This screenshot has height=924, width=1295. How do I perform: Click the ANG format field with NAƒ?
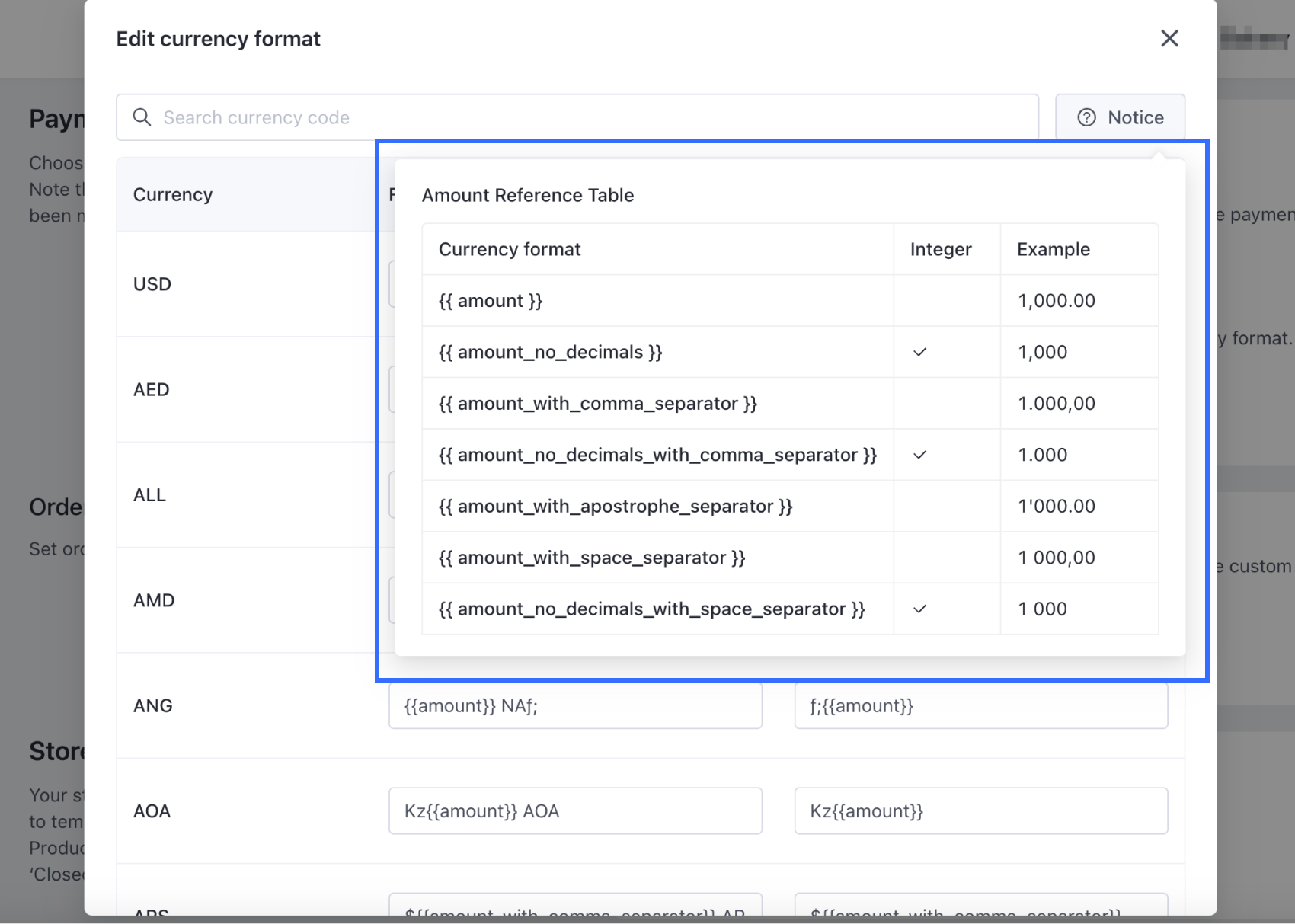[575, 705]
